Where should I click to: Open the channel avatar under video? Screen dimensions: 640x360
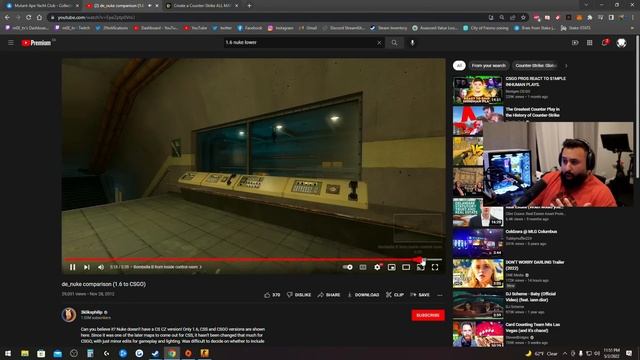[x=69, y=315]
